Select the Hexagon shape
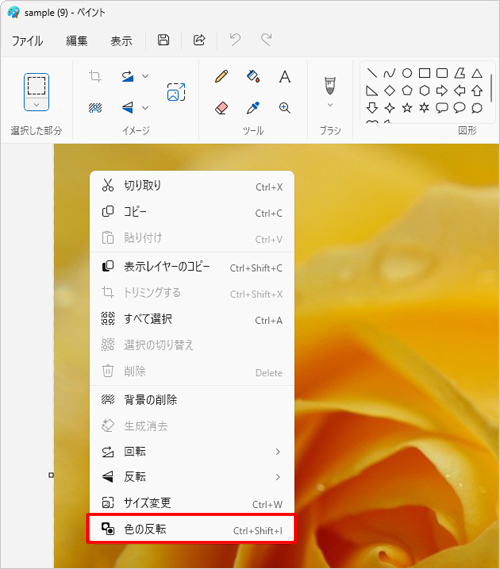 [425, 91]
